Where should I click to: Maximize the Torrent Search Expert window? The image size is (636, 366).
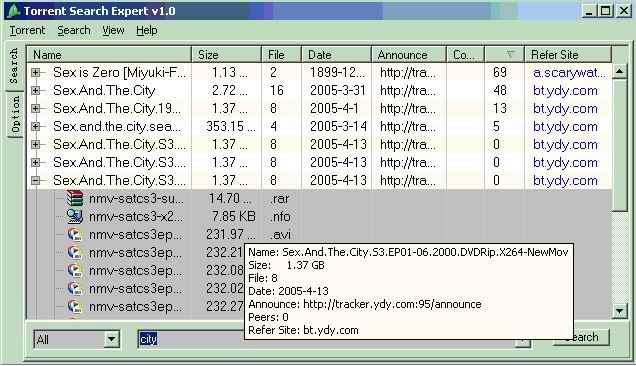[605, 11]
